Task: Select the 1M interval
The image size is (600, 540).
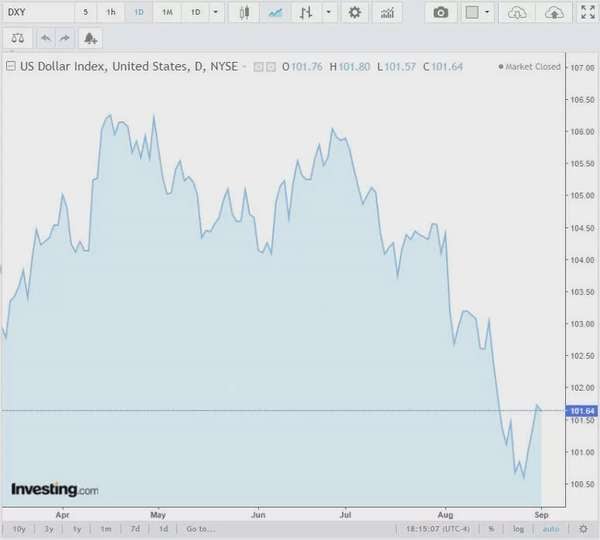Action: click(167, 12)
